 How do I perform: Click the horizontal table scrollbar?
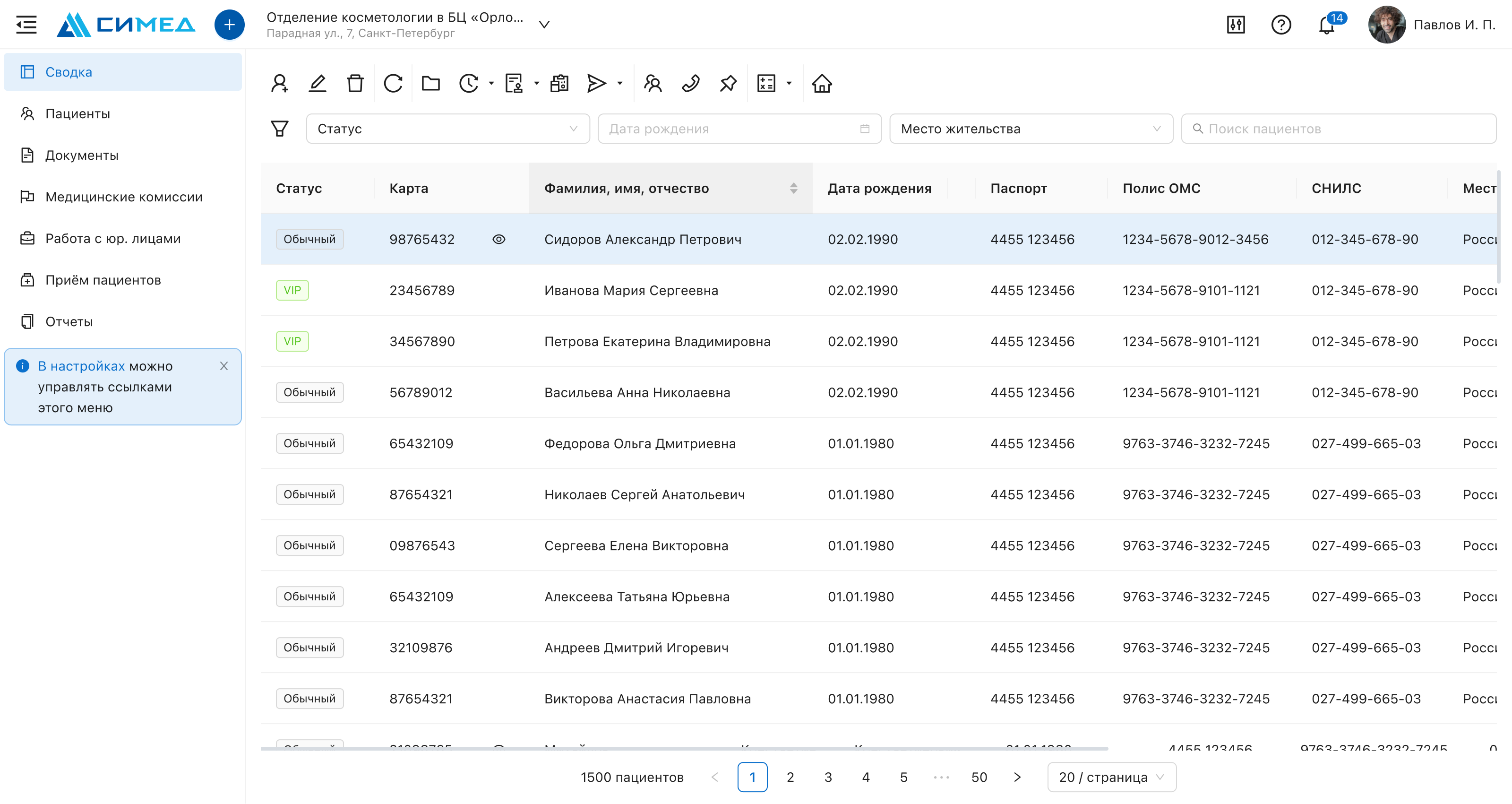tap(684, 749)
